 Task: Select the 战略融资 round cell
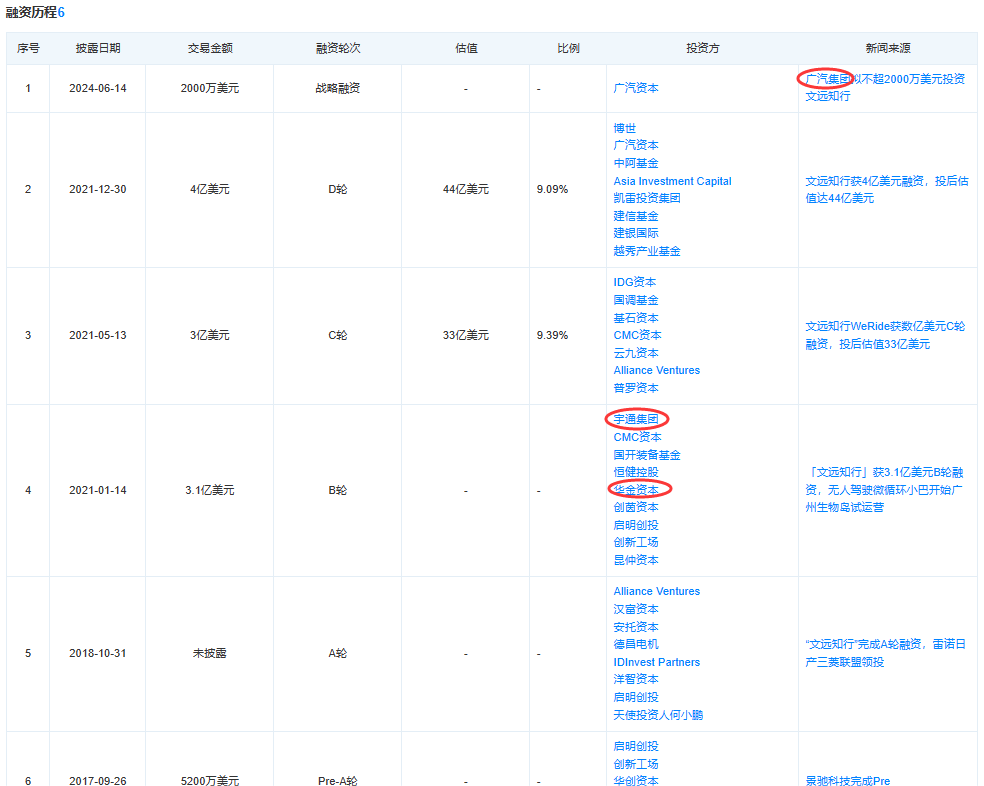pyautogui.click(x=338, y=89)
